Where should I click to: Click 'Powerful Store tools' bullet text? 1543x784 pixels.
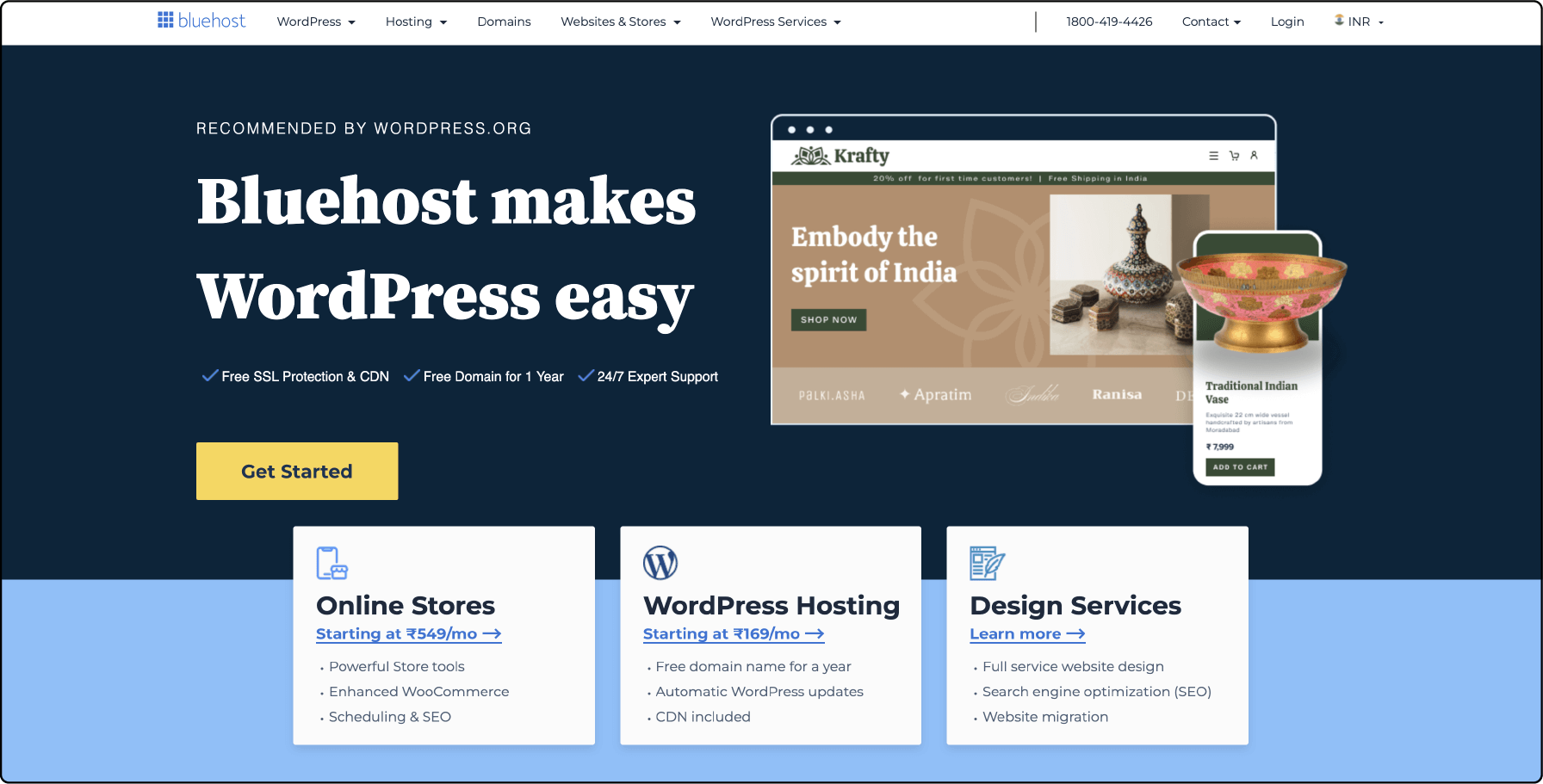click(x=397, y=667)
